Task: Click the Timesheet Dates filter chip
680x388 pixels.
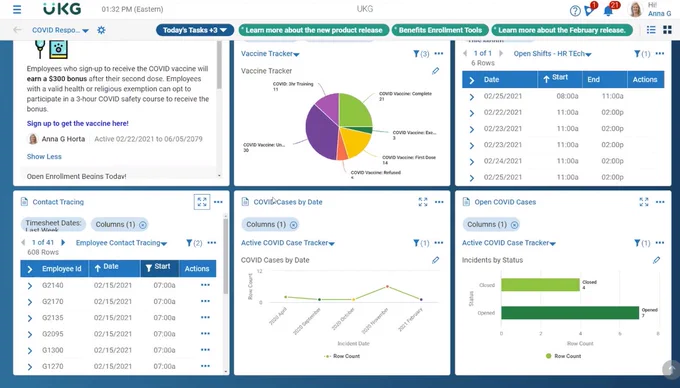Action: pos(53,225)
